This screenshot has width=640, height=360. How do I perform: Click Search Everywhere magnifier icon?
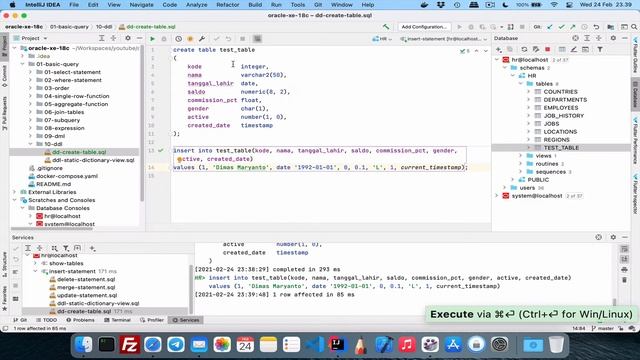(634, 27)
